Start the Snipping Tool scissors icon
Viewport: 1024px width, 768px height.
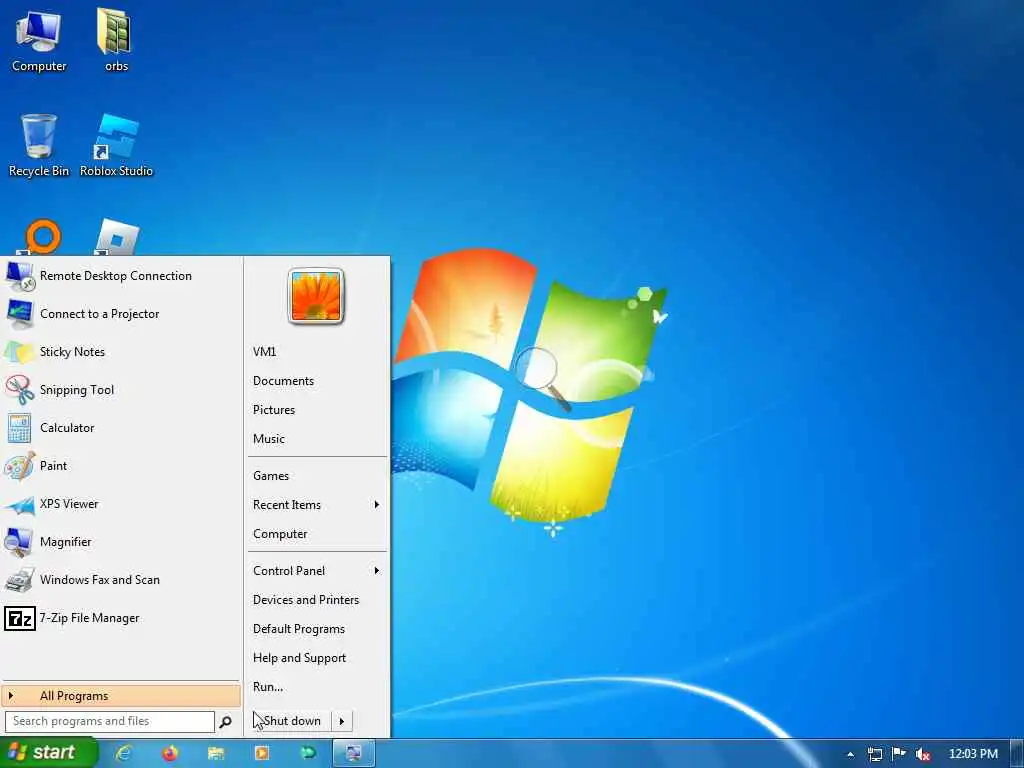point(20,390)
